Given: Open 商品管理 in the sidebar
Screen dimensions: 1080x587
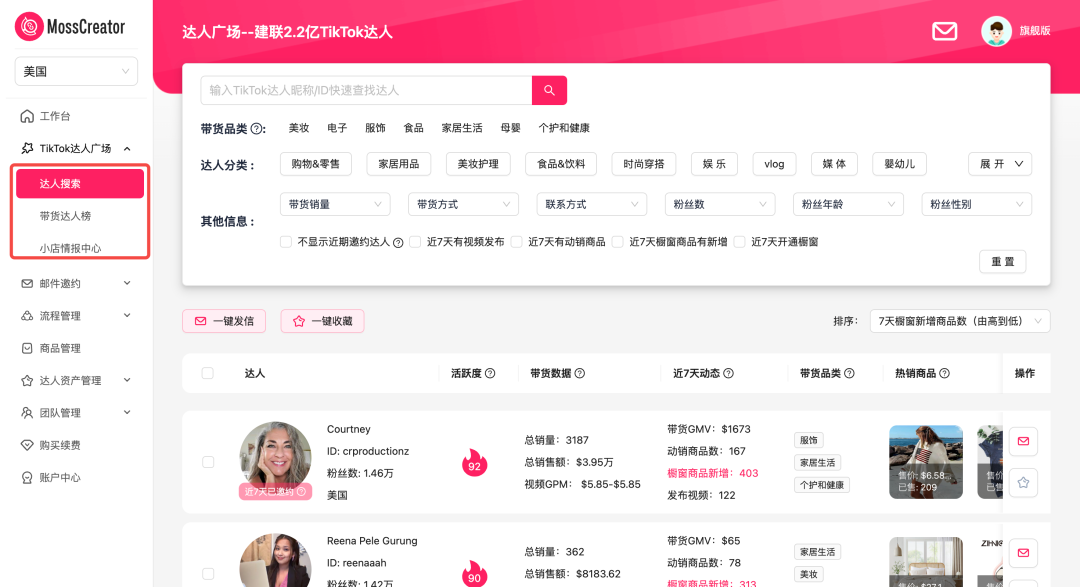Looking at the screenshot, I should coord(60,348).
